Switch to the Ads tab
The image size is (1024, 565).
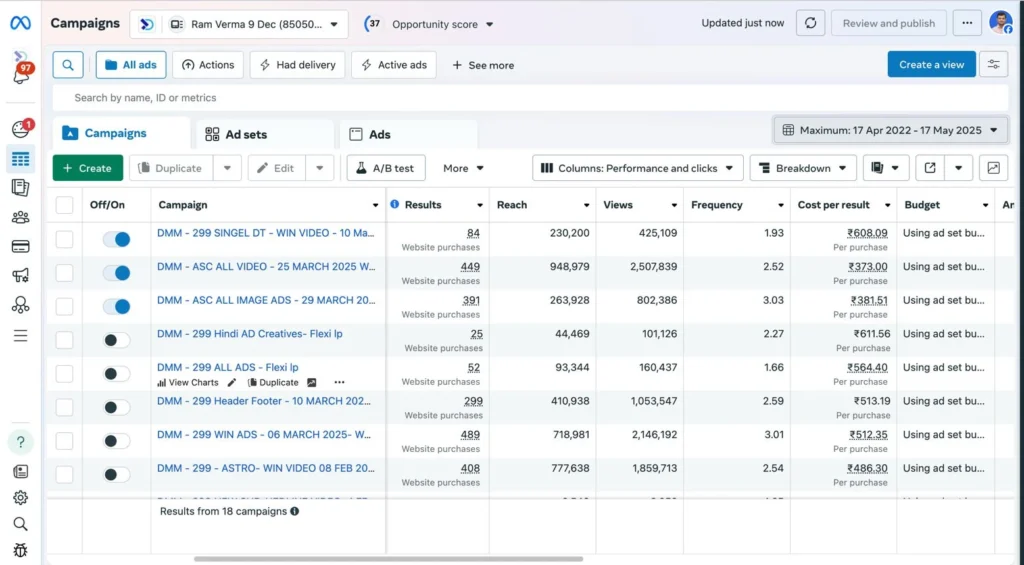click(379, 134)
